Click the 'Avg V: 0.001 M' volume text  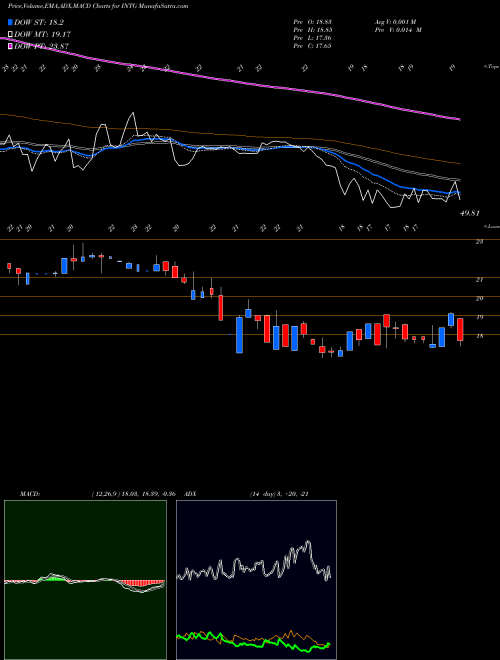[395, 22]
